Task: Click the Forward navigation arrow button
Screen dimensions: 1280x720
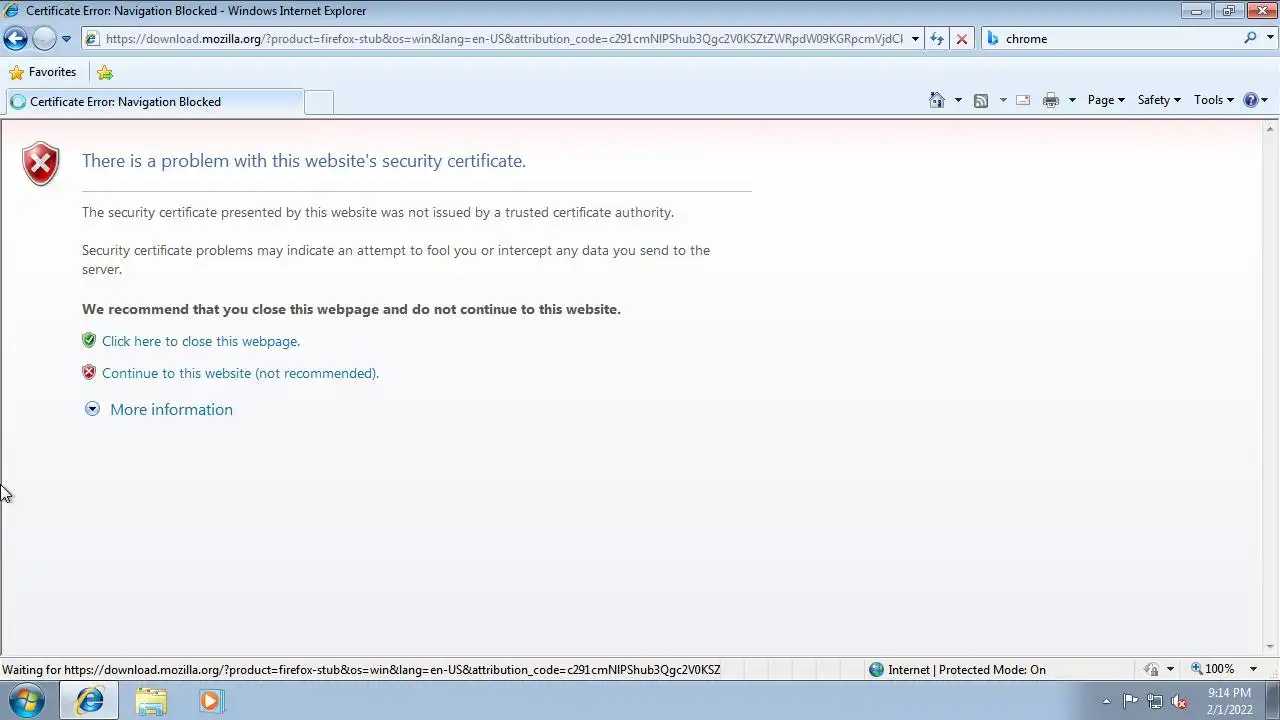Action: 44,39
